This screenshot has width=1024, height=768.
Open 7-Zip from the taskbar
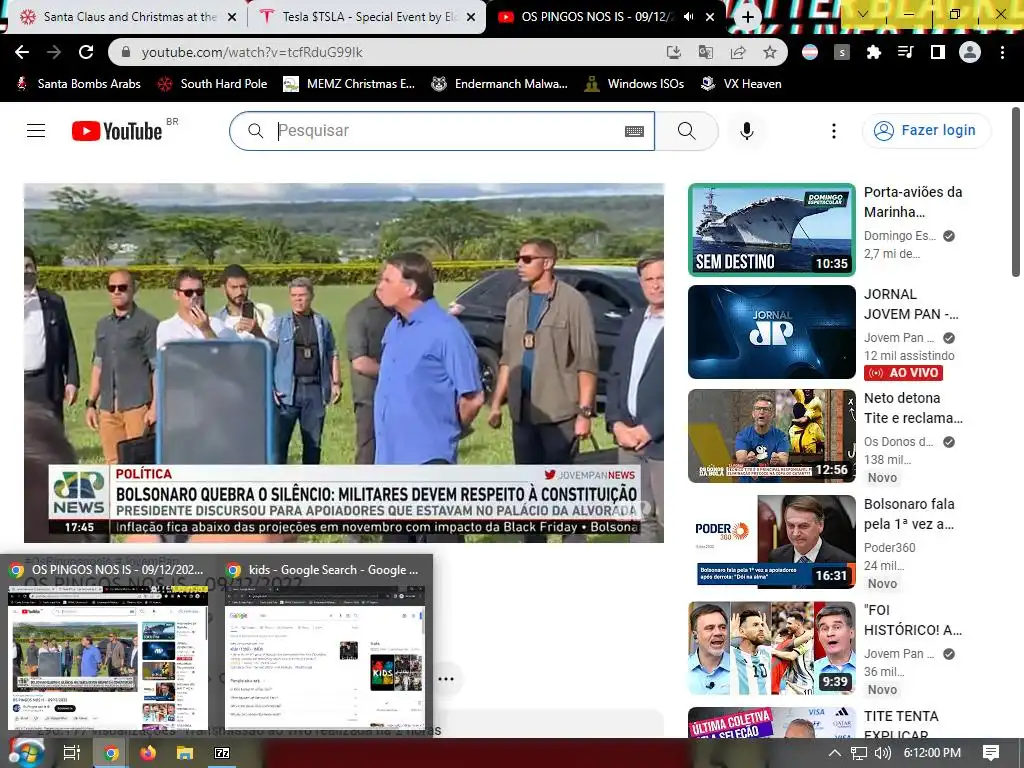tap(222, 753)
